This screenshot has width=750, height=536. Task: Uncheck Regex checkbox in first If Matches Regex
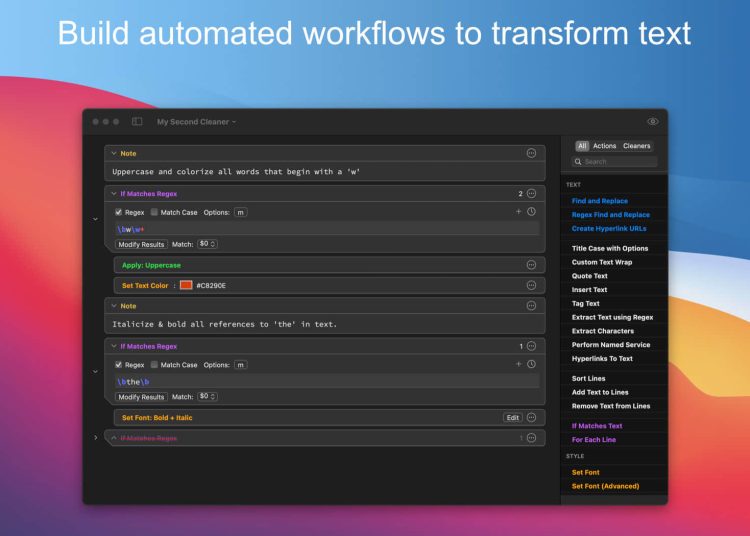[119, 212]
